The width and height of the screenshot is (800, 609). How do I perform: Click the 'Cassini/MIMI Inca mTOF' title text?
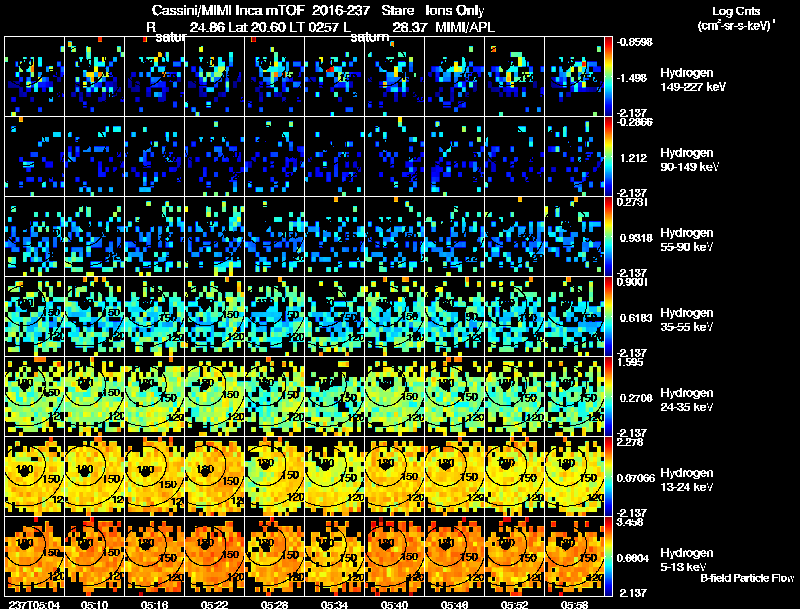point(229,10)
